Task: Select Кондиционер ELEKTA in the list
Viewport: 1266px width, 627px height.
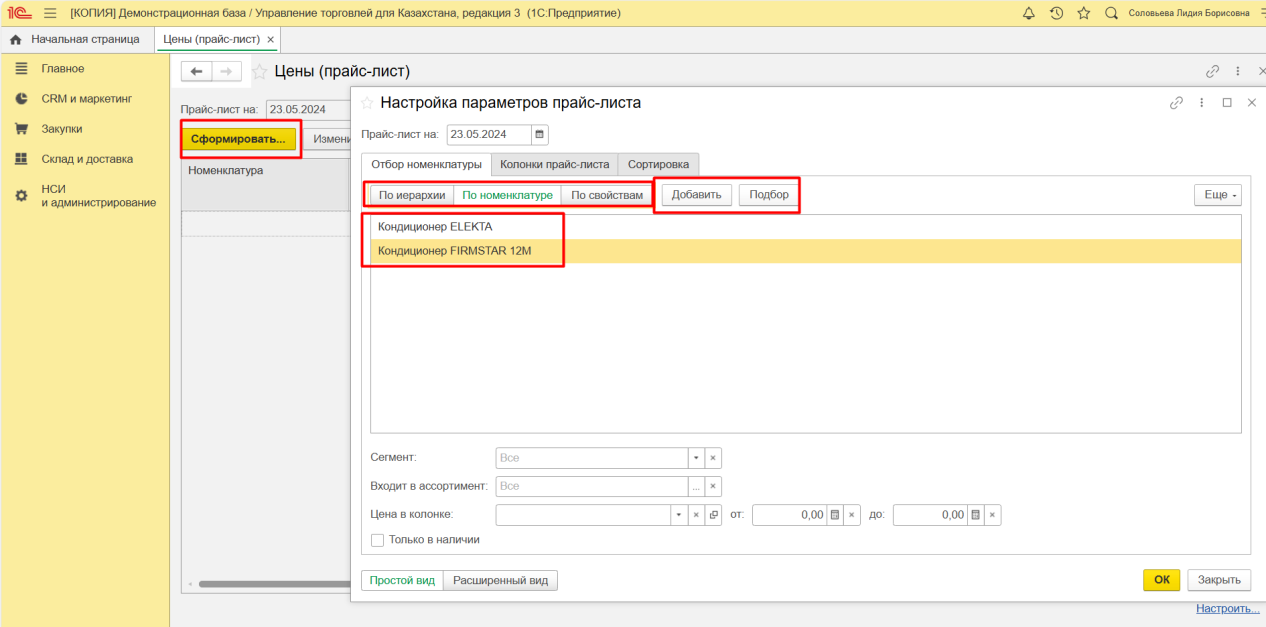Action: [435, 227]
